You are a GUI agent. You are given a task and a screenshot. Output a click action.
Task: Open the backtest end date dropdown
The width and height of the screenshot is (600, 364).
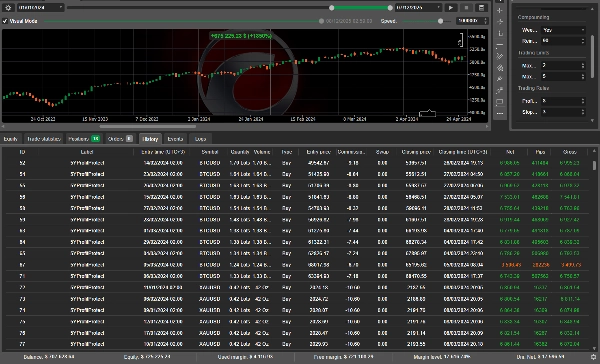418,7
